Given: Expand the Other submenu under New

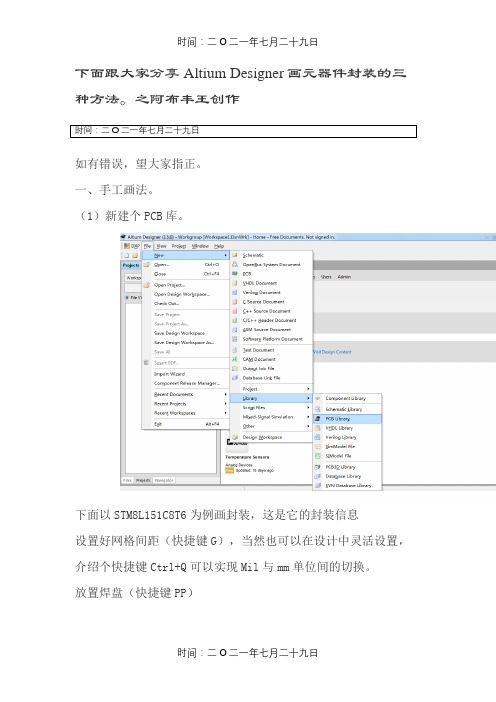Looking at the screenshot, I should click(x=271, y=426).
